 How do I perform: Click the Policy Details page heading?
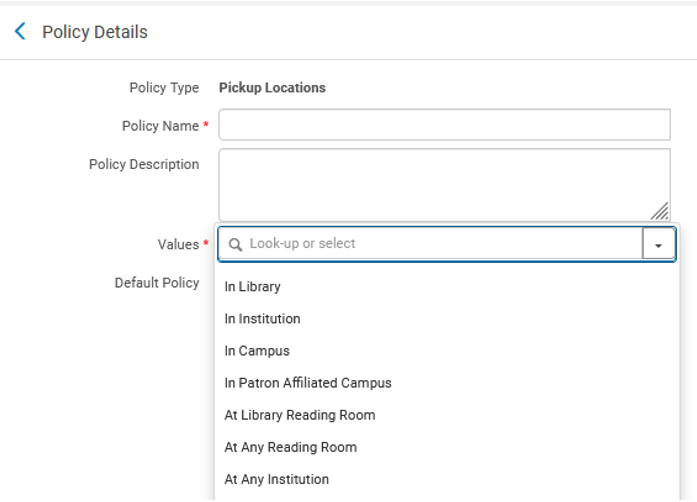click(95, 32)
